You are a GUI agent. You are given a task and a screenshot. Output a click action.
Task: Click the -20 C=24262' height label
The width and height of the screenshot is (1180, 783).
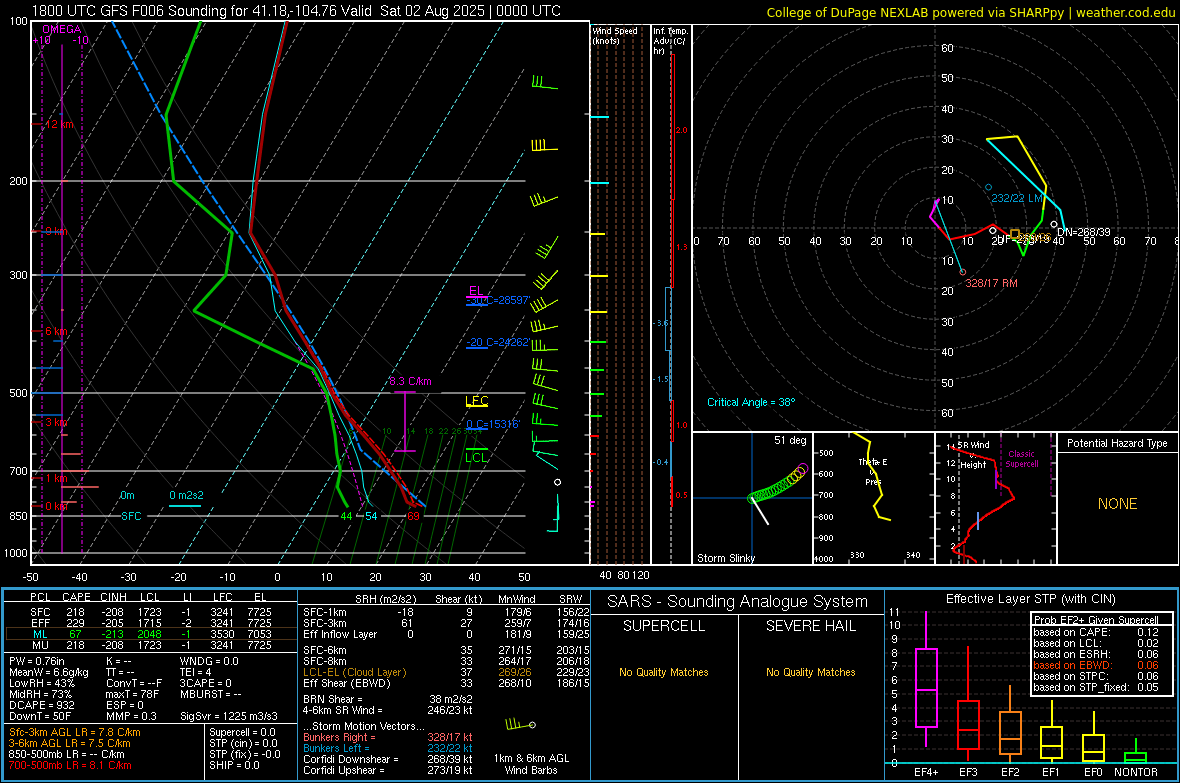pos(497,342)
